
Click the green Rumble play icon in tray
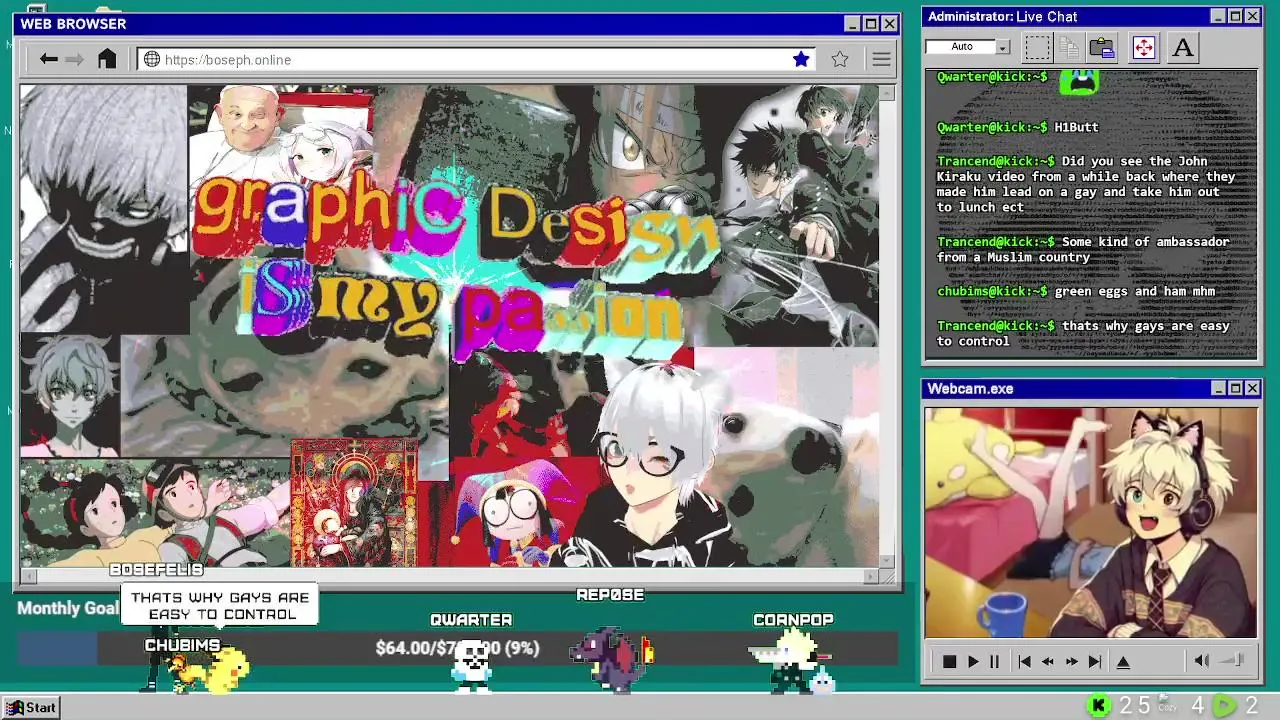[1225, 706]
